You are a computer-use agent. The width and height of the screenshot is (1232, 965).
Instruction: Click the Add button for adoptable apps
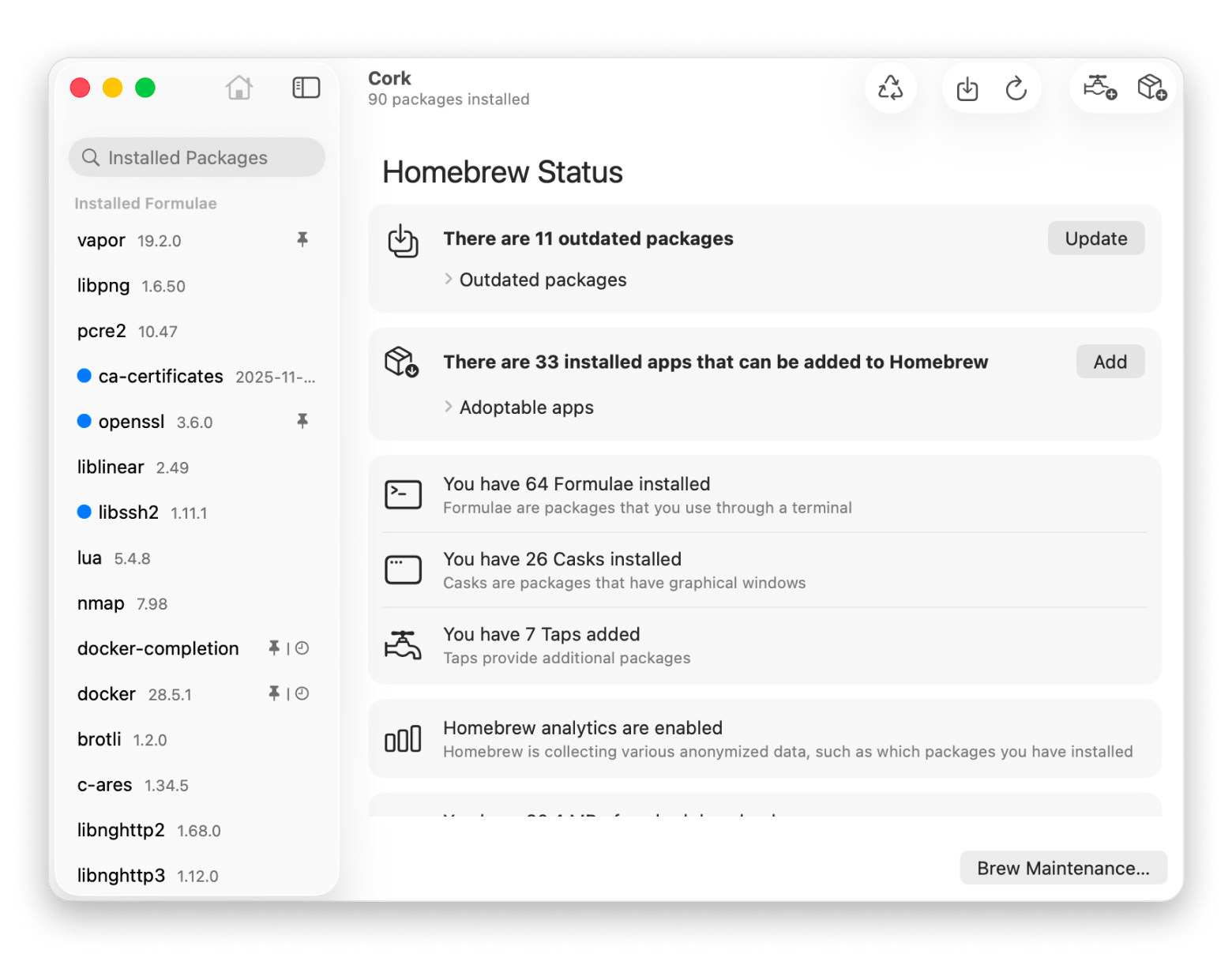[1110, 362]
